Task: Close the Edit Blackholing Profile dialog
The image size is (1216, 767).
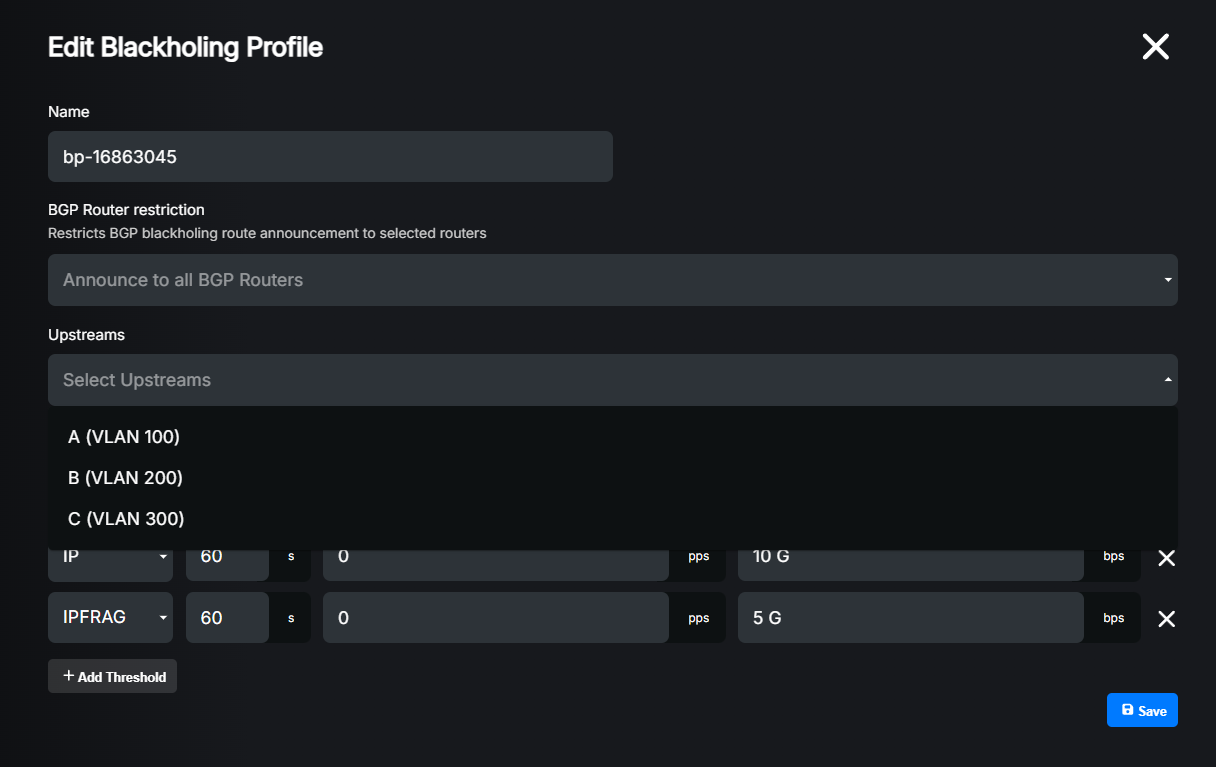Action: coord(1155,46)
